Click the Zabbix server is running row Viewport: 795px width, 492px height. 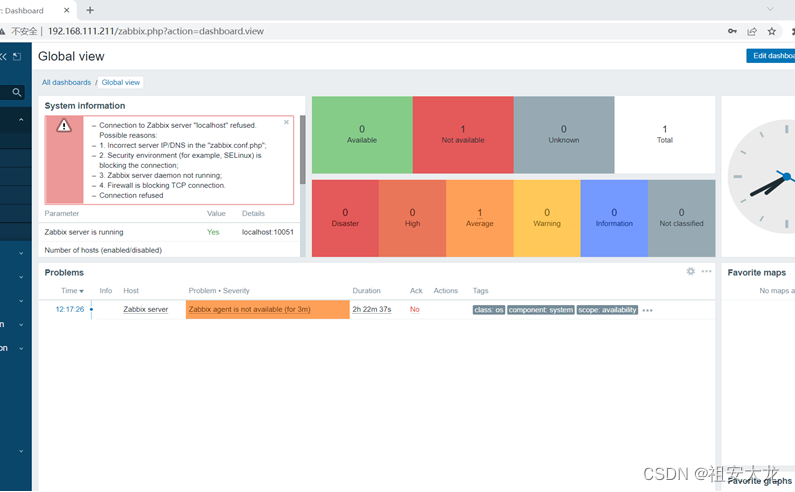[169, 232]
